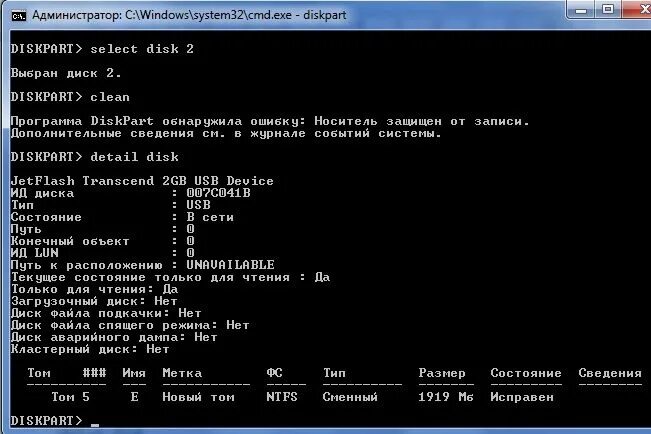Image resolution: width=651 pixels, height=434 pixels.
Task: Click the final DISKPART> prompt with blinking cursor
Action: point(55,421)
